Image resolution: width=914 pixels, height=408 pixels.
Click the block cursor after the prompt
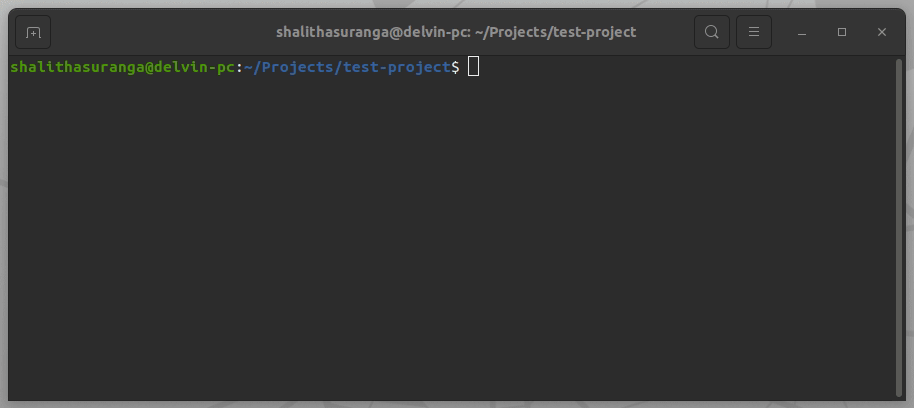[x=474, y=68]
